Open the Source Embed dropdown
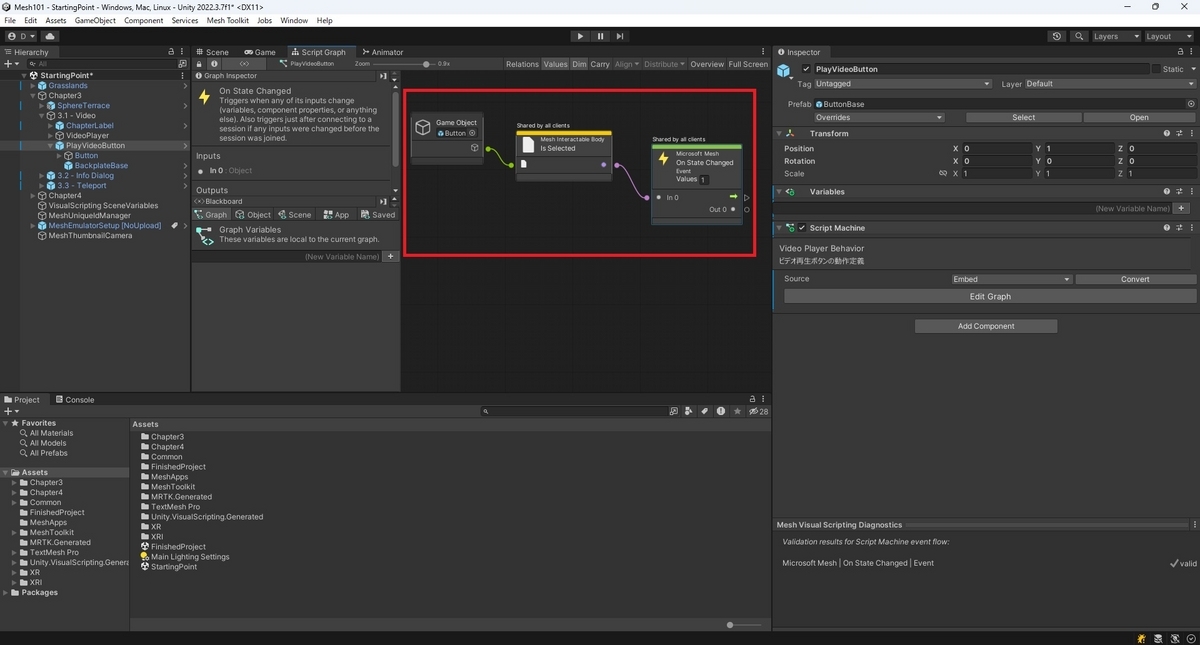 point(1011,279)
